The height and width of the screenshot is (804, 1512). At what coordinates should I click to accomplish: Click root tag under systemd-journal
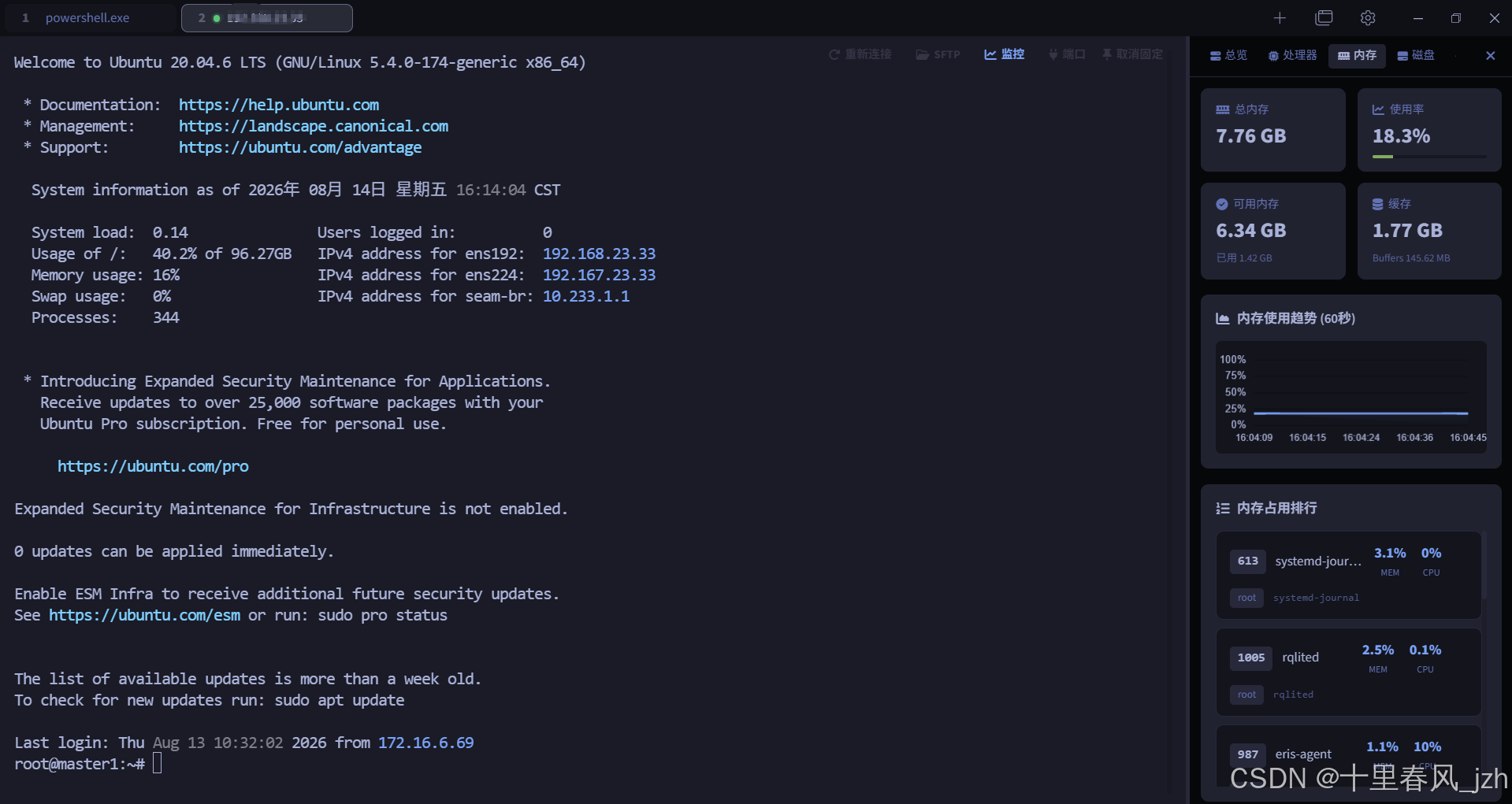tap(1246, 598)
